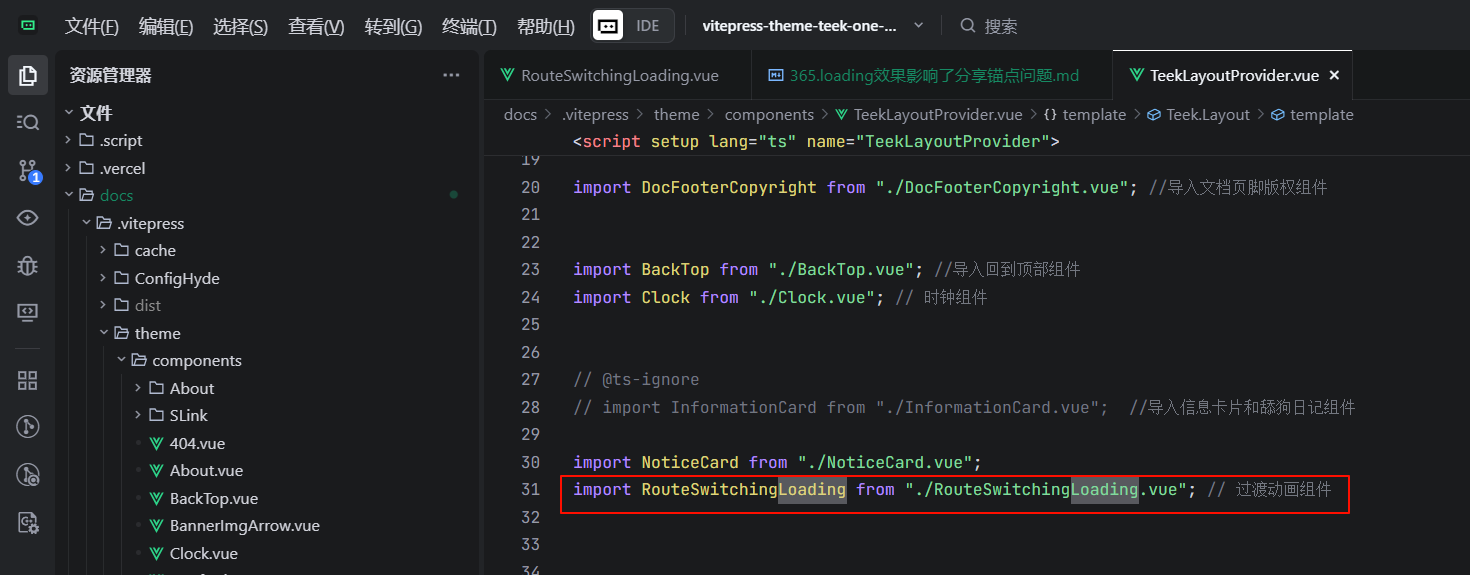Click breadcrumb segment components

click(x=769, y=114)
